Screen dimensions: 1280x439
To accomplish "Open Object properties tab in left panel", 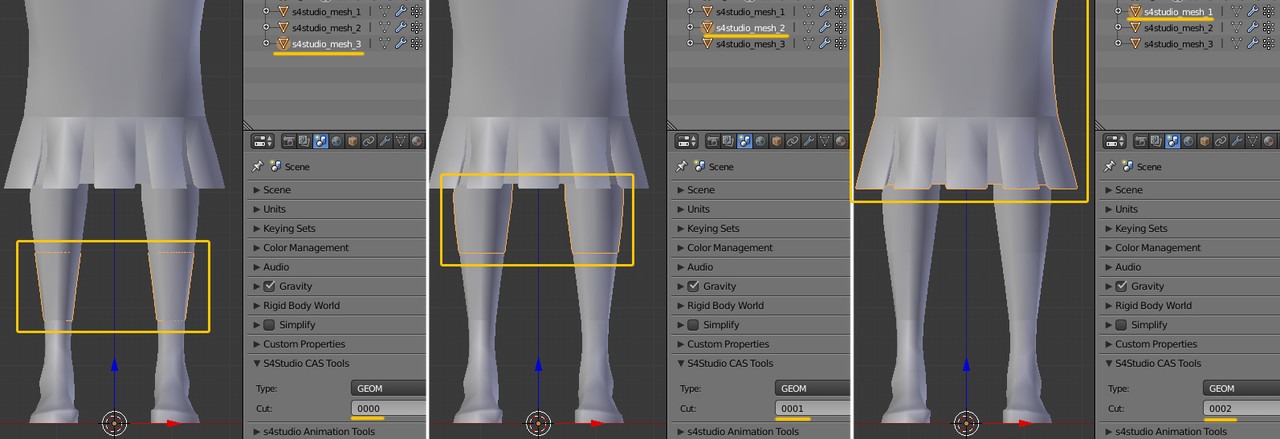I will pos(353,141).
